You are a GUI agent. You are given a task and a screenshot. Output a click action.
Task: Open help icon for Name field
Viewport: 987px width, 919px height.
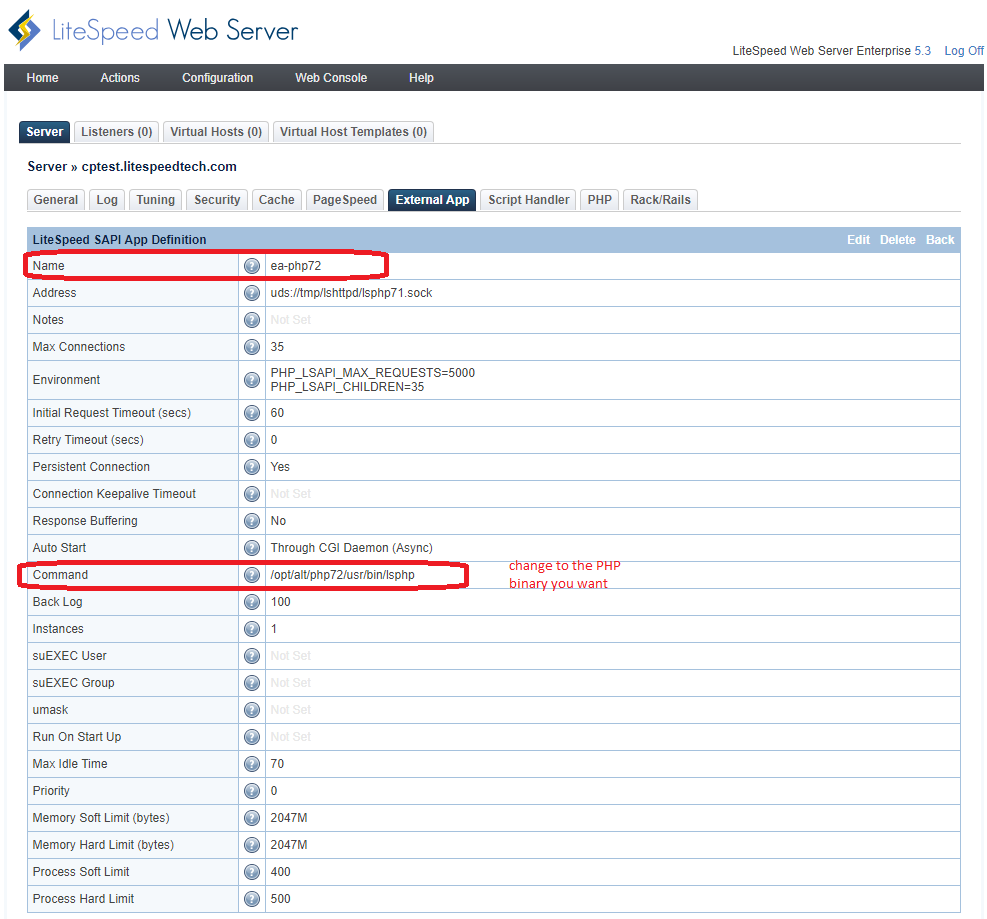click(252, 266)
